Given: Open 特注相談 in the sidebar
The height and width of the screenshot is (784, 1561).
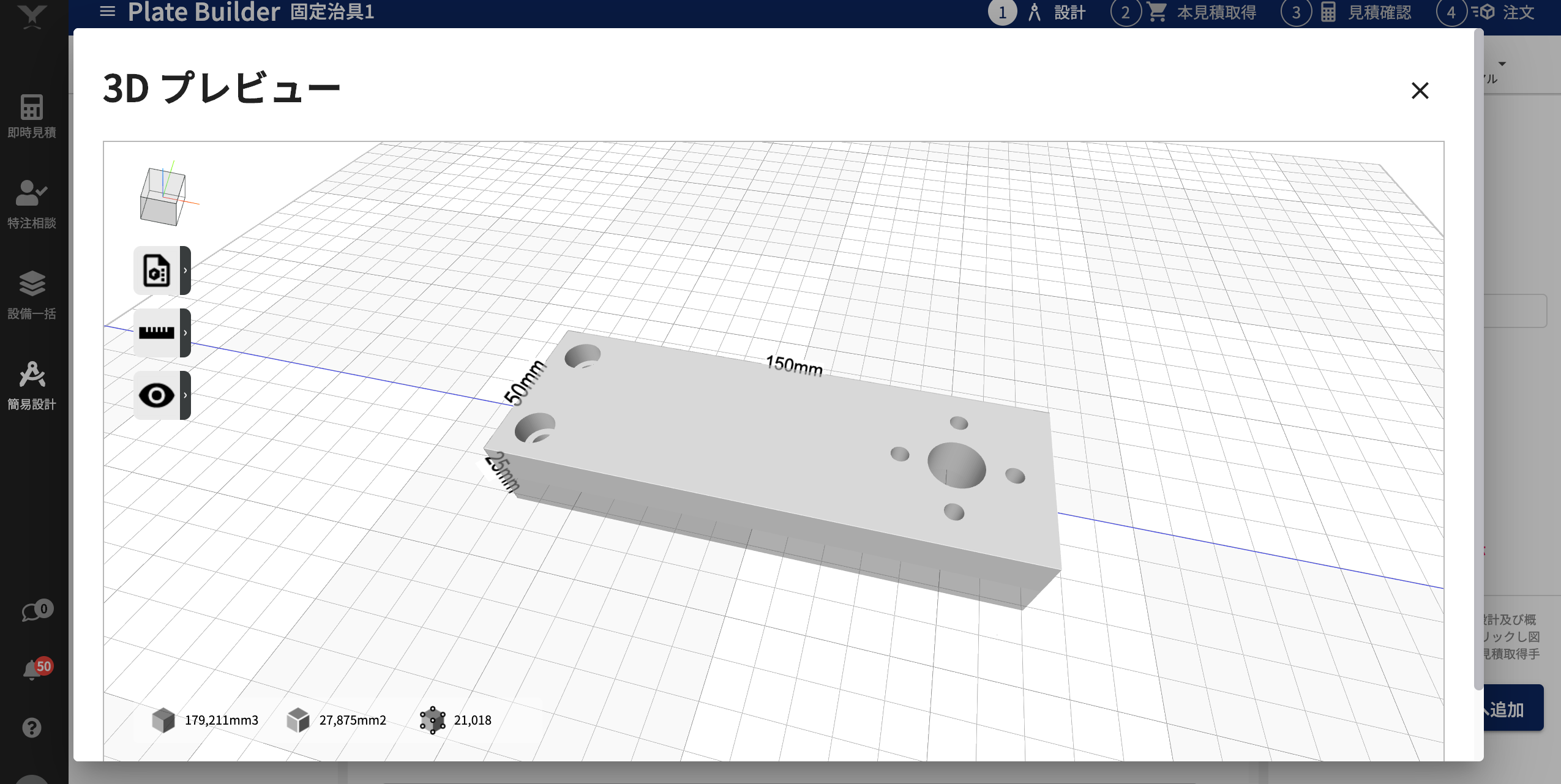Looking at the screenshot, I should click(x=32, y=205).
